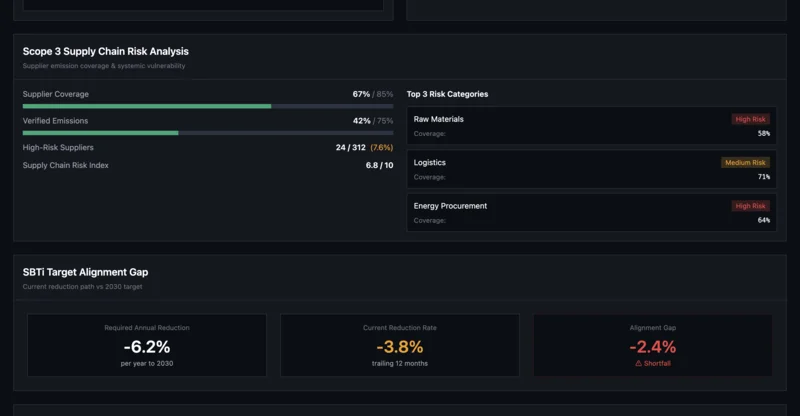800x416 pixels.
Task: Click the 67% Supplier Coverage value
Action: point(361,94)
